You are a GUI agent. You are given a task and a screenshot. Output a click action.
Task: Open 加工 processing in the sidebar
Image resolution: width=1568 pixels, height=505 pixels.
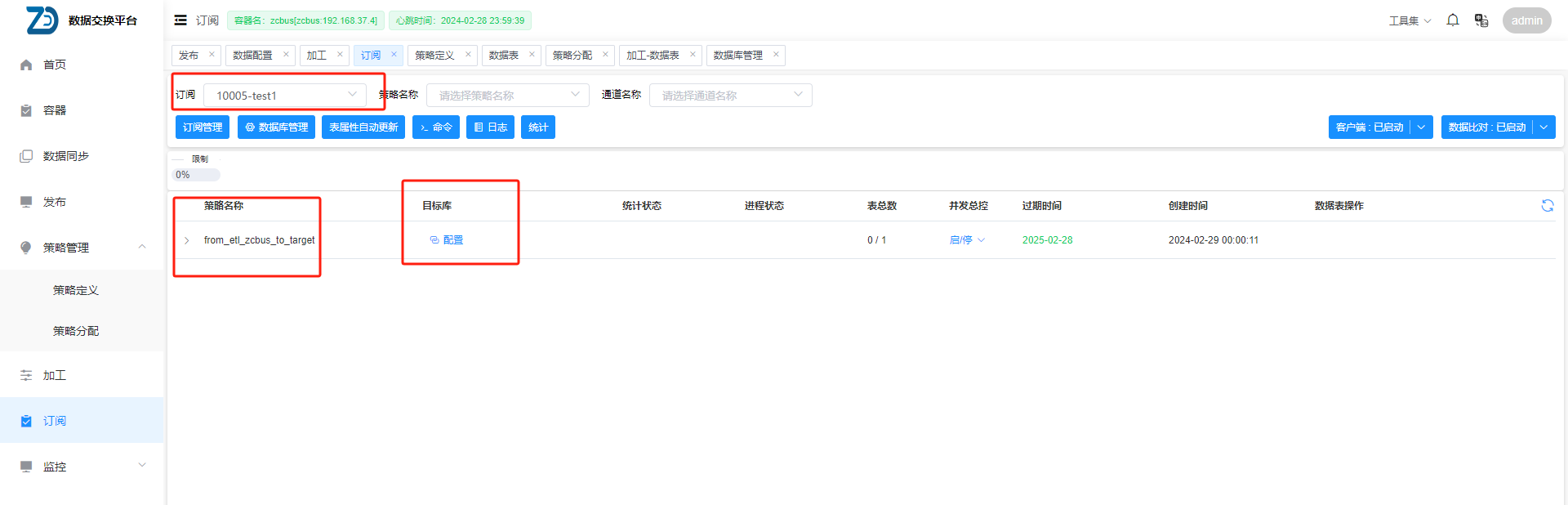point(55,375)
